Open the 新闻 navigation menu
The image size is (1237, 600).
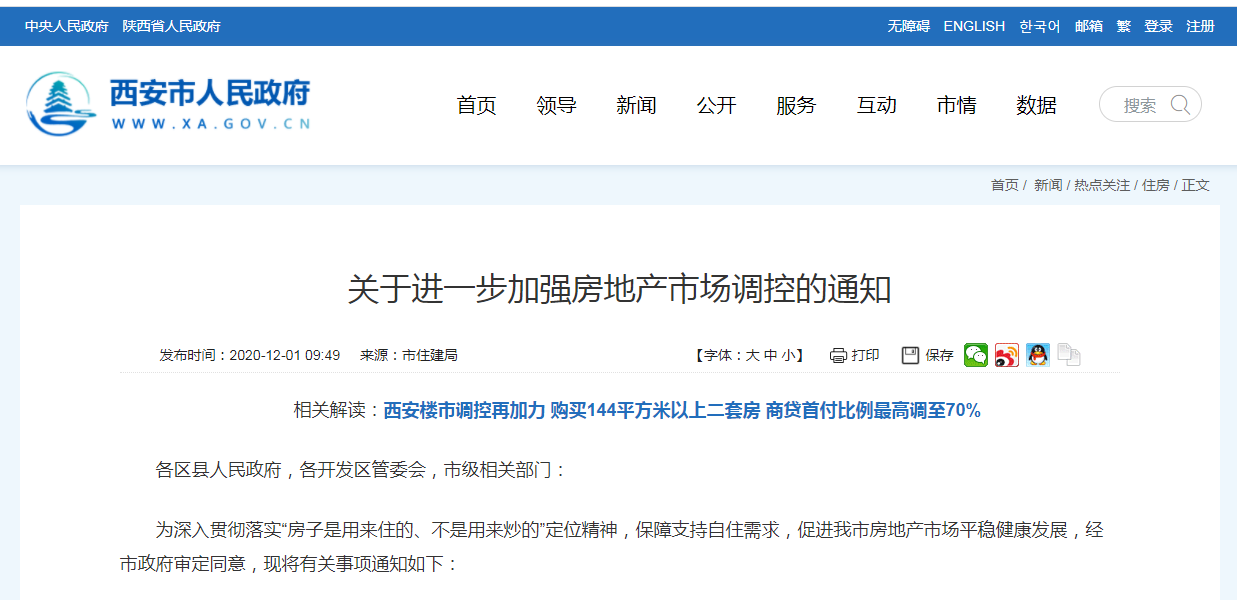point(636,105)
